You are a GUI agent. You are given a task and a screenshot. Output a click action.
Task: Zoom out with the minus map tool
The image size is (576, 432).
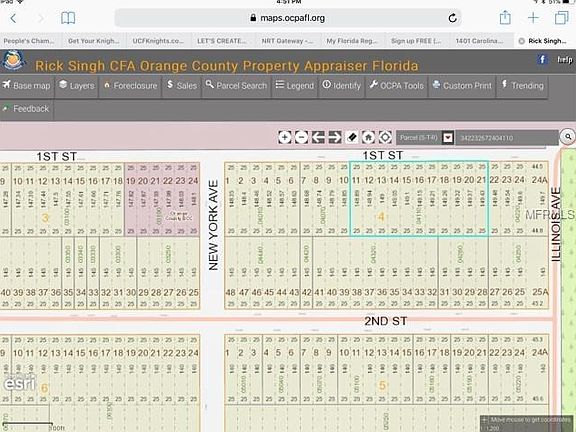302,137
